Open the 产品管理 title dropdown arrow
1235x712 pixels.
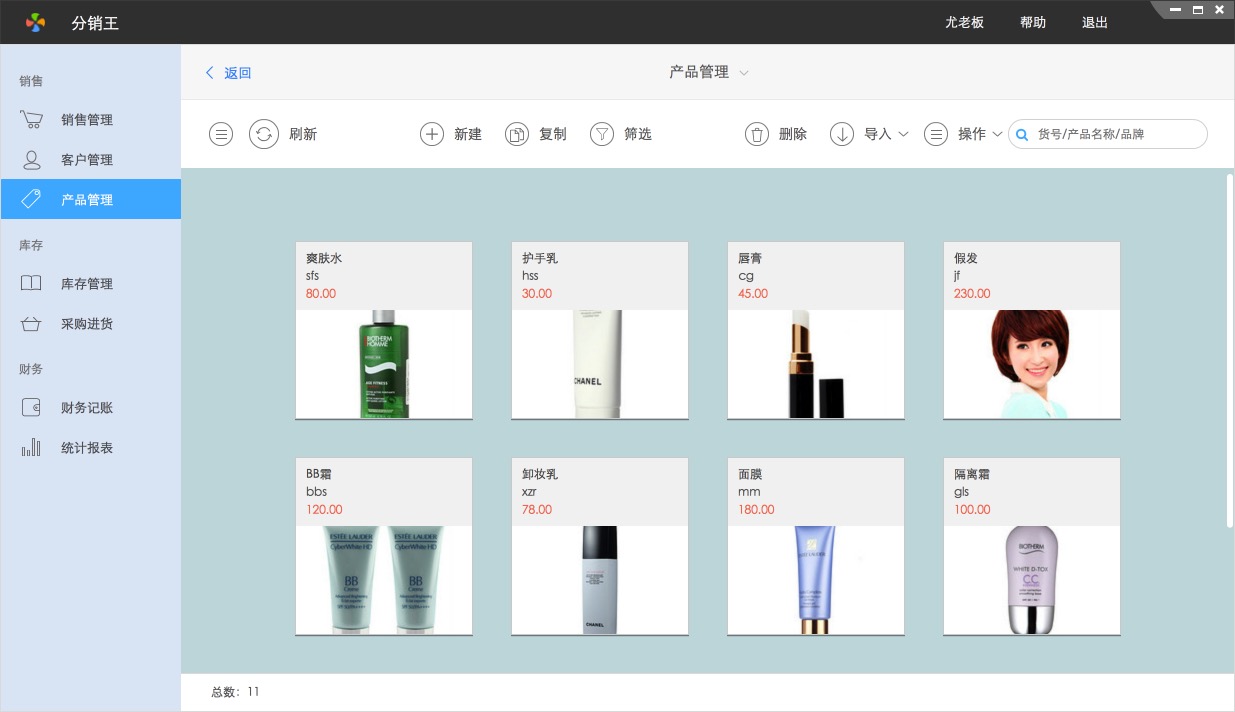744,73
